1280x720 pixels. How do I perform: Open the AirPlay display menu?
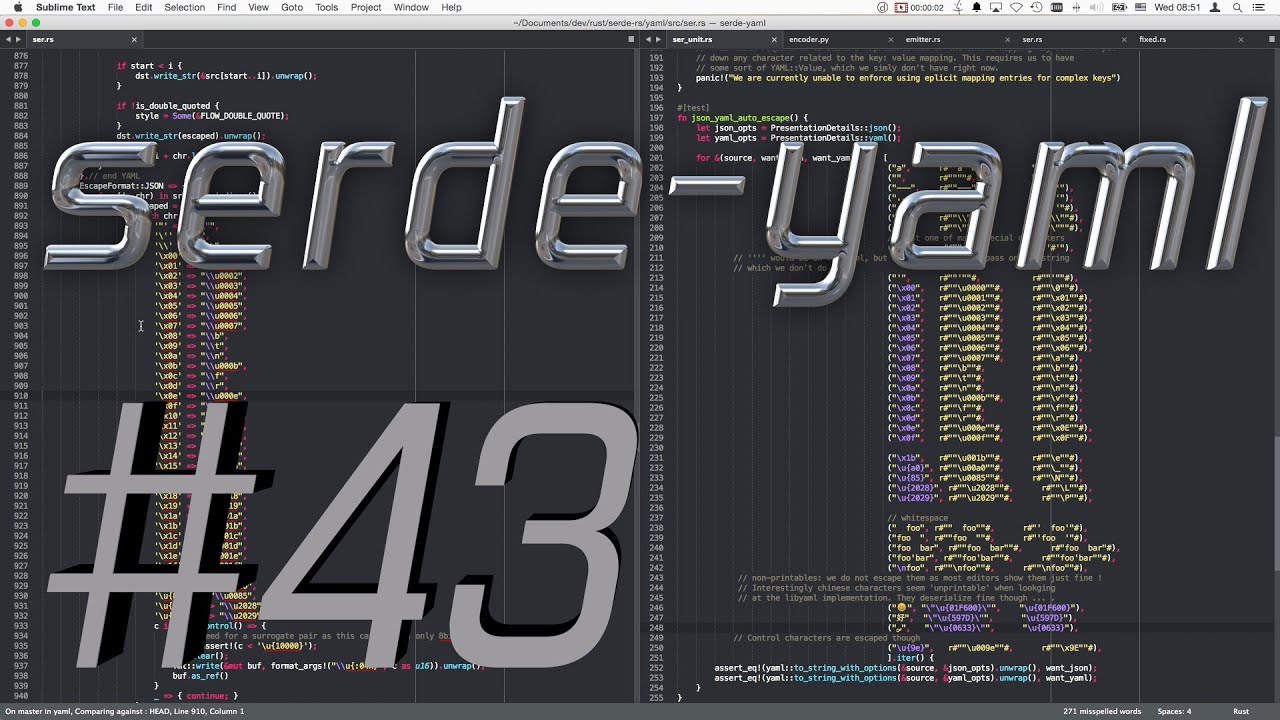996,7
